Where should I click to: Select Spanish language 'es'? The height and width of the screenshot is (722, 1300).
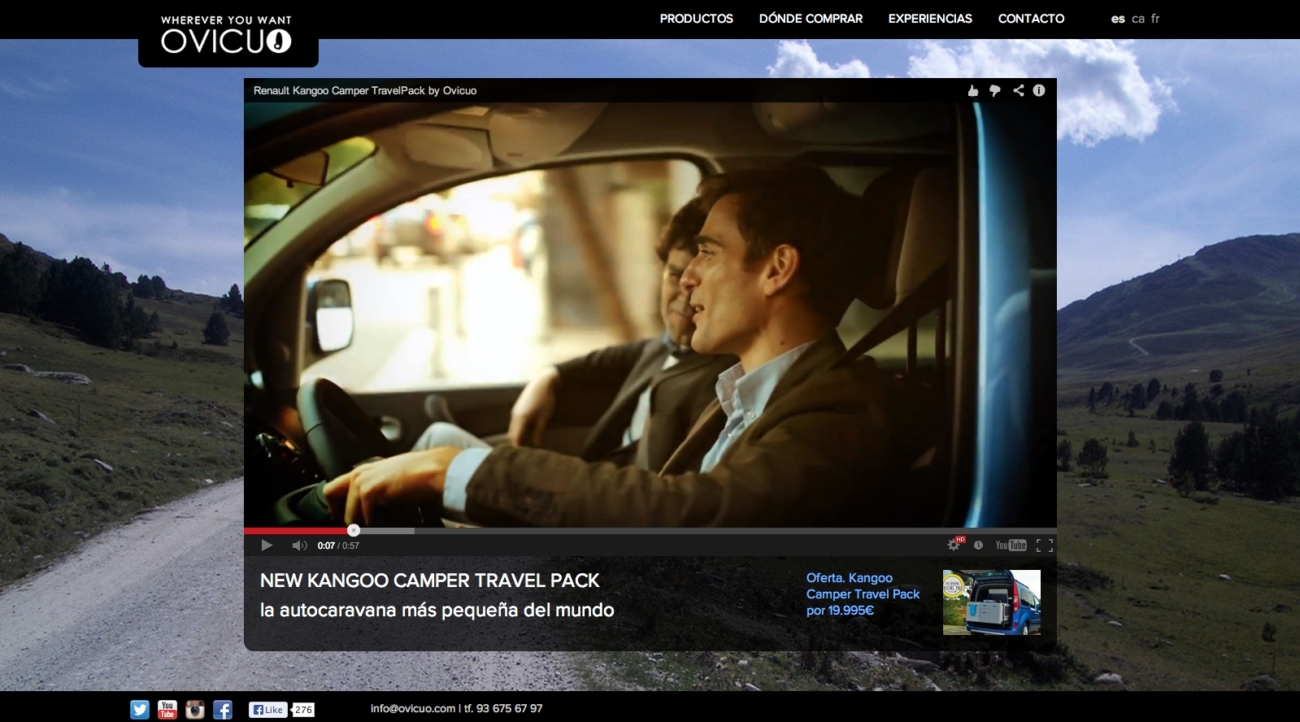(x=1118, y=19)
